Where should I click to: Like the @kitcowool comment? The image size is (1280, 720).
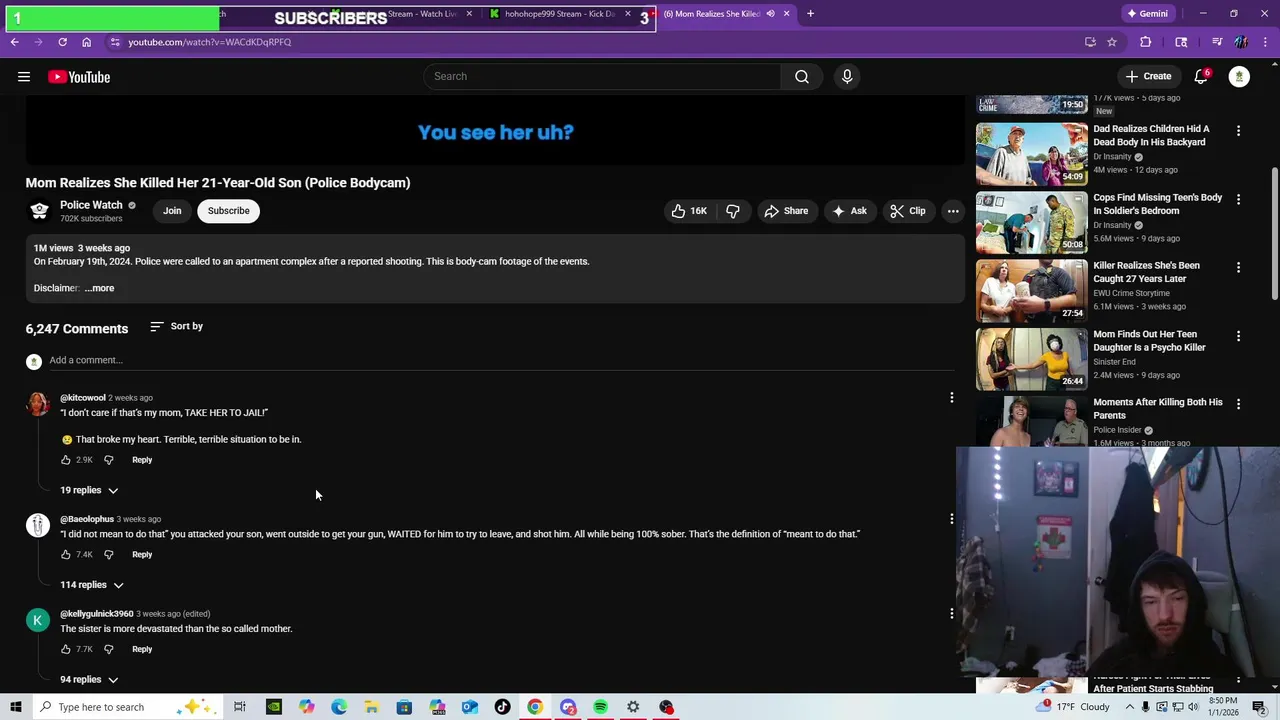tap(66, 460)
